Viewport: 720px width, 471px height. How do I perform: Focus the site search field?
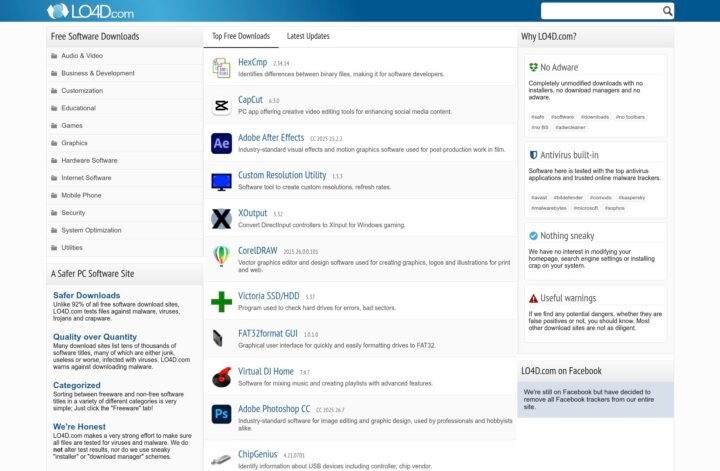602,11
